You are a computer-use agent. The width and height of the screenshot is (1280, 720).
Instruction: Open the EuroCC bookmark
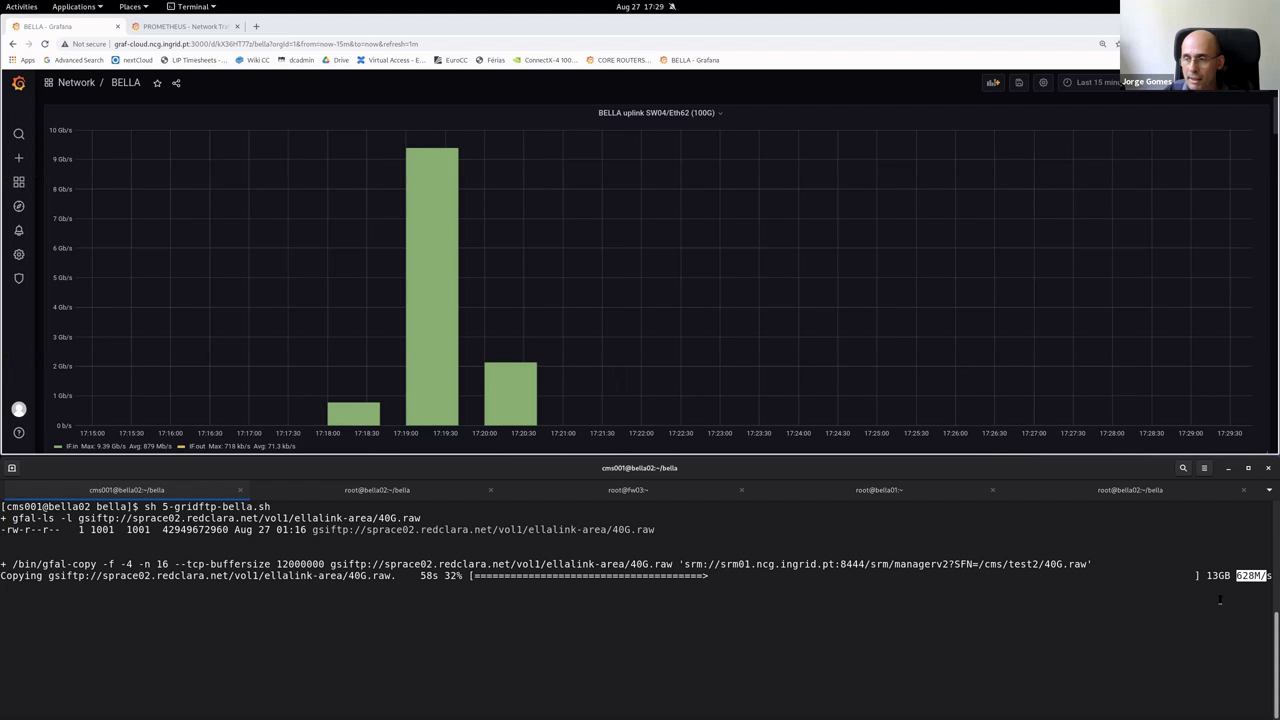tap(450, 60)
